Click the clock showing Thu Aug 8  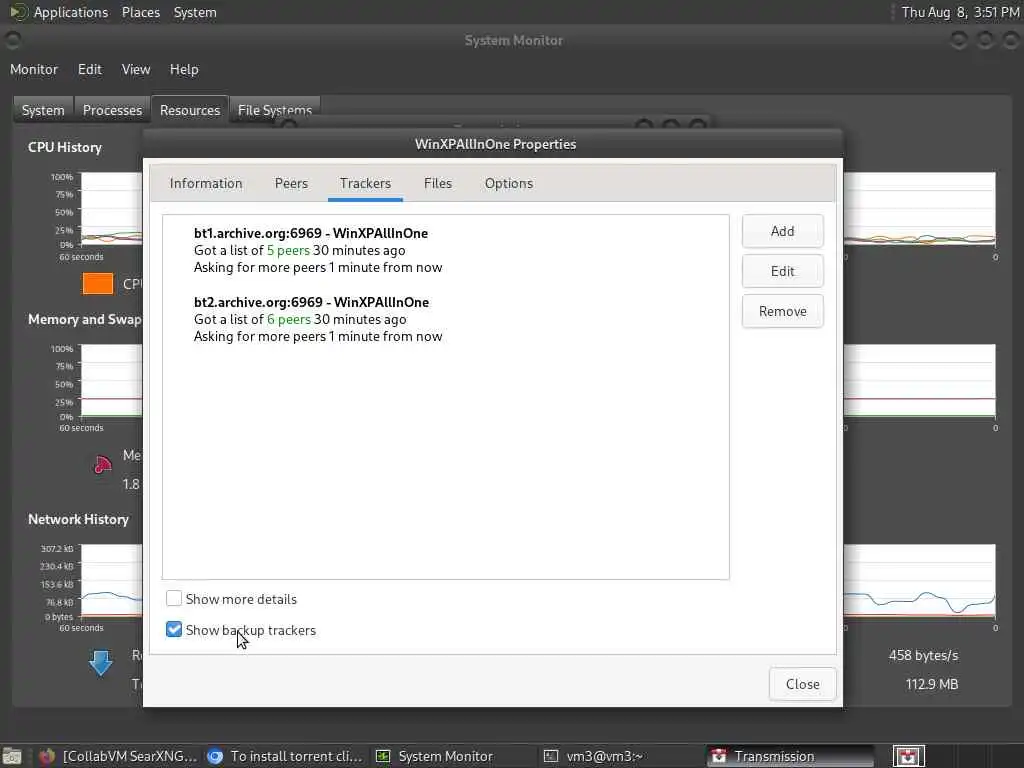click(960, 12)
